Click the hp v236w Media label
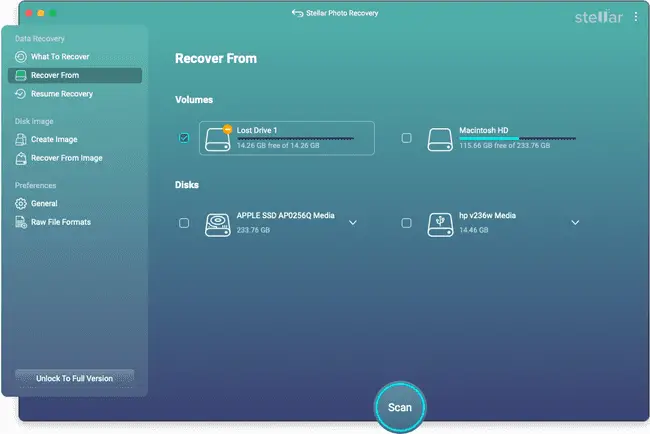This screenshot has width=650, height=434. pyautogui.click(x=488, y=216)
